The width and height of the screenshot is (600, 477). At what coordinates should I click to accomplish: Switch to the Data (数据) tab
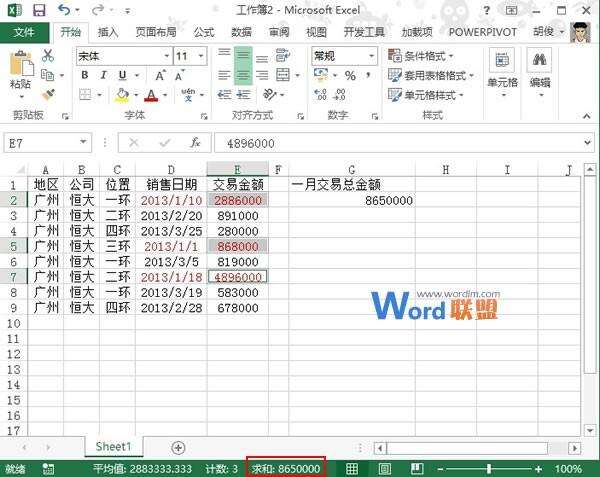(241, 33)
